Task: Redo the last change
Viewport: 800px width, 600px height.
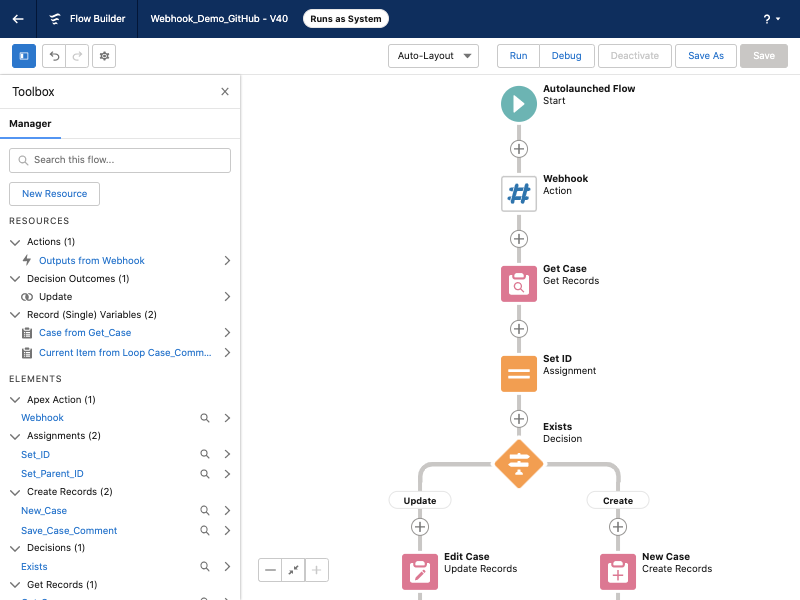Action: coord(77,56)
